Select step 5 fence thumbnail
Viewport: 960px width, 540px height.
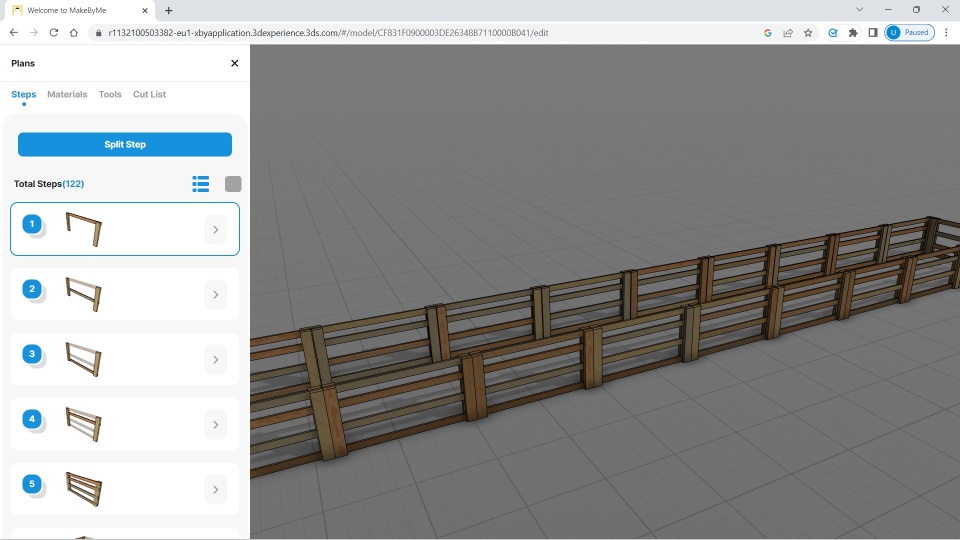tap(84, 489)
